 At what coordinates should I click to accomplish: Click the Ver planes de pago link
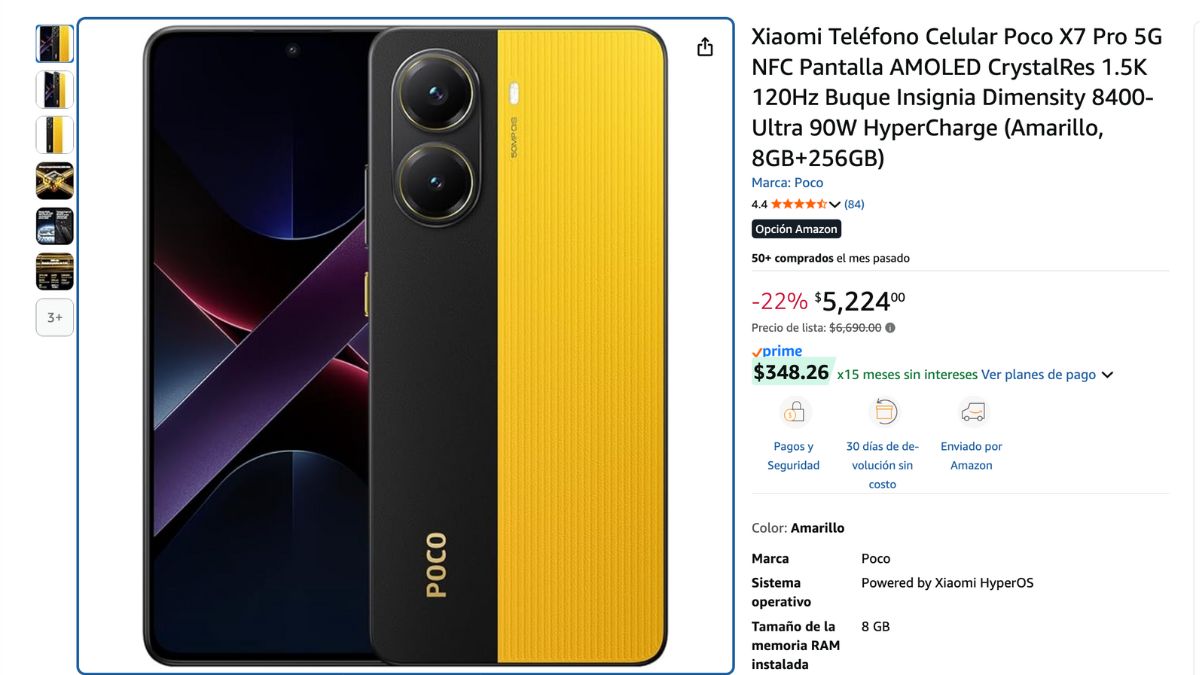1038,375
